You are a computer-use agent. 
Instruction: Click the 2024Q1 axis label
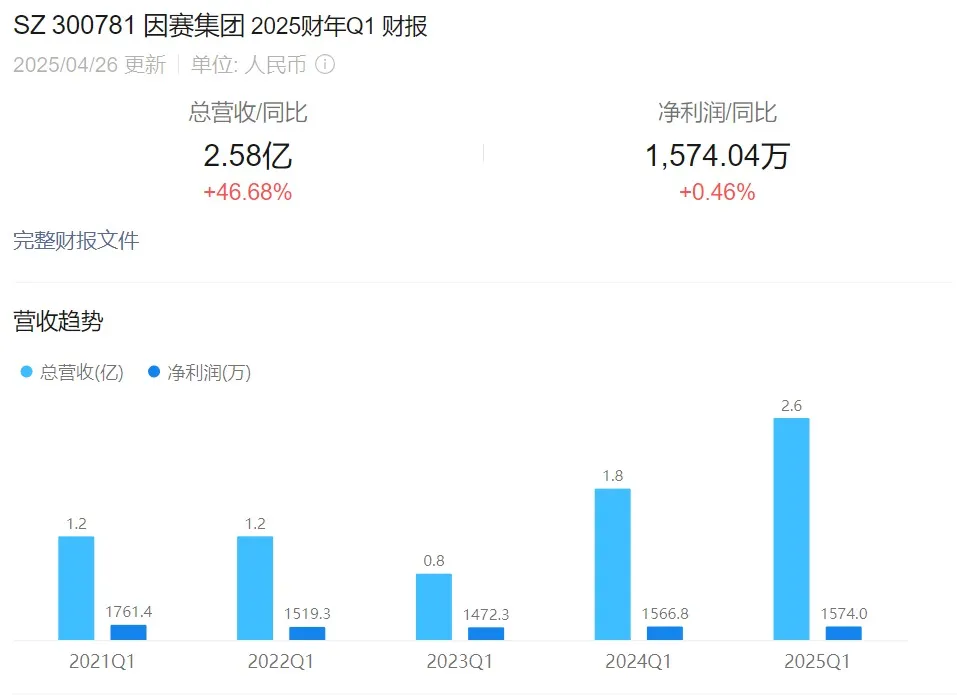[x=638, y=662]
